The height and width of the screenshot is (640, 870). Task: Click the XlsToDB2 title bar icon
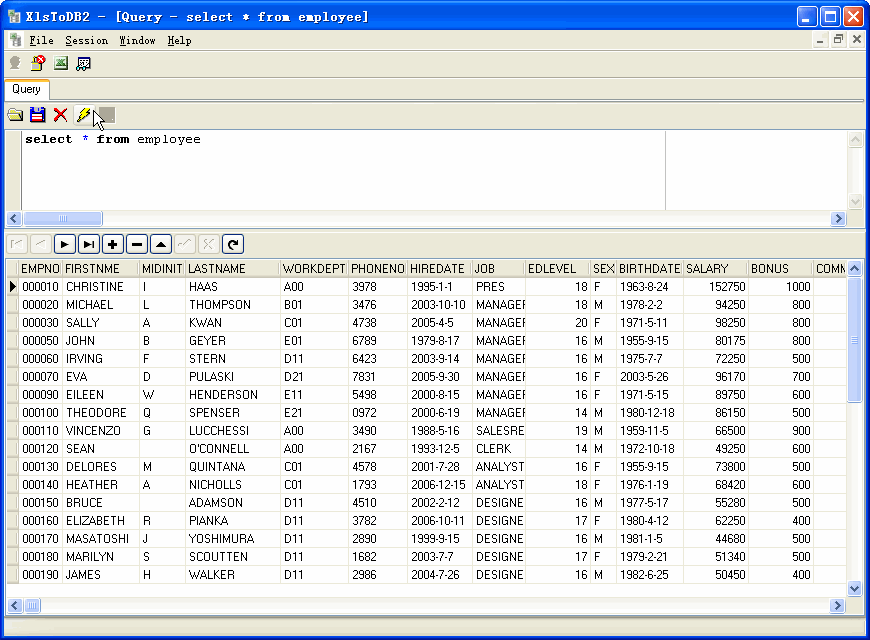click(14, 17)
